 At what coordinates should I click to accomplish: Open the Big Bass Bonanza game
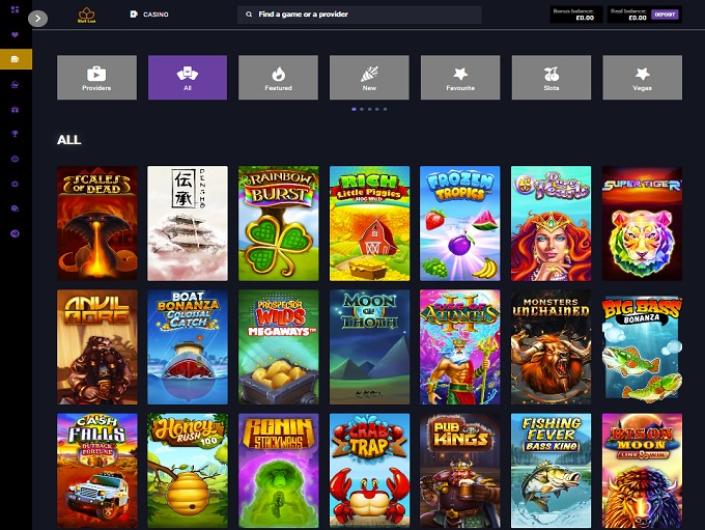coord(642,347)
